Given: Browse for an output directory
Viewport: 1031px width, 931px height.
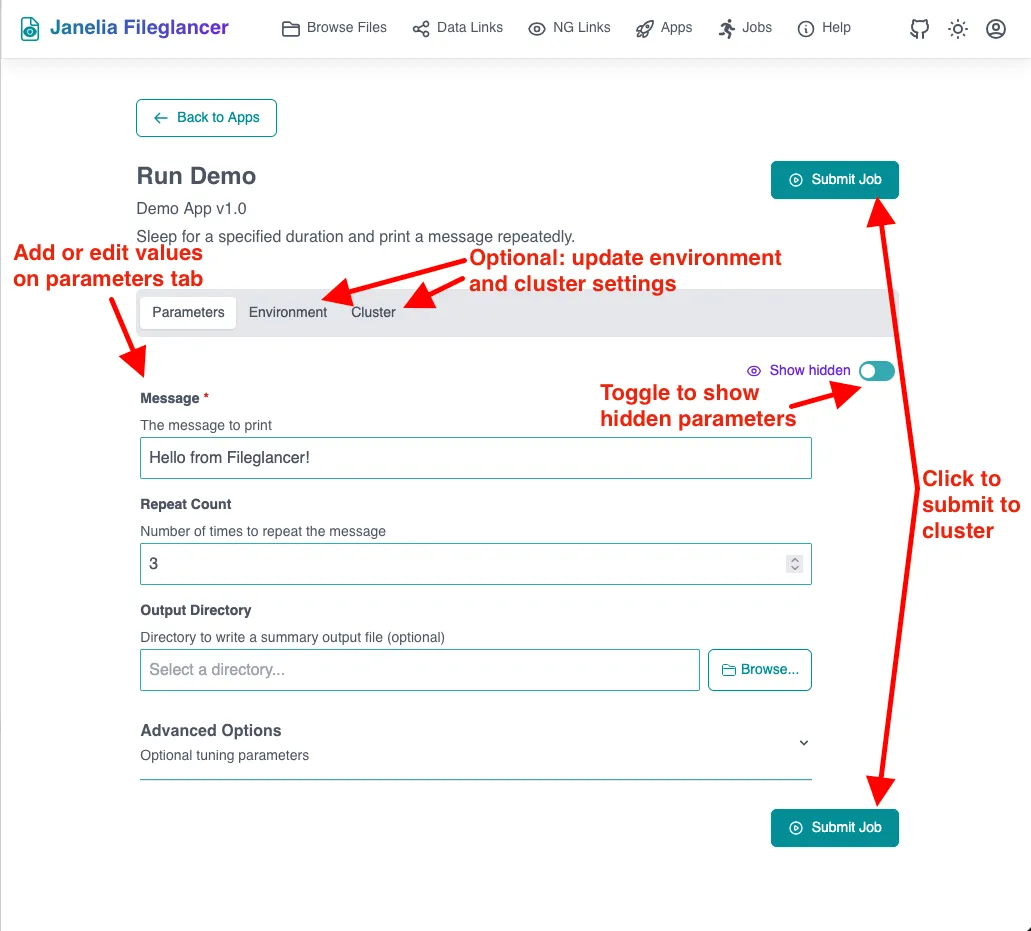Looking at the screenshot, I should (x=760, y=669).
